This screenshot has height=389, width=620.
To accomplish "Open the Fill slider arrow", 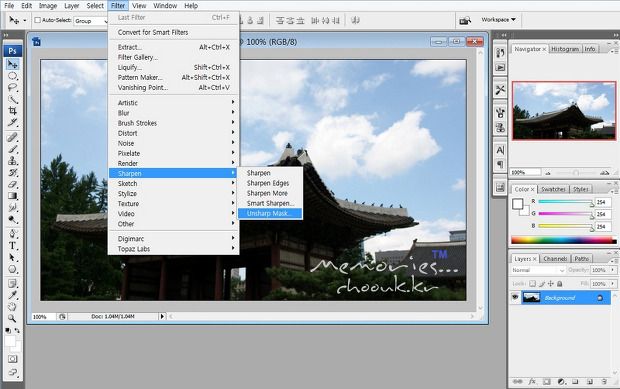I will pyautogui.click(x=612, y=283).
